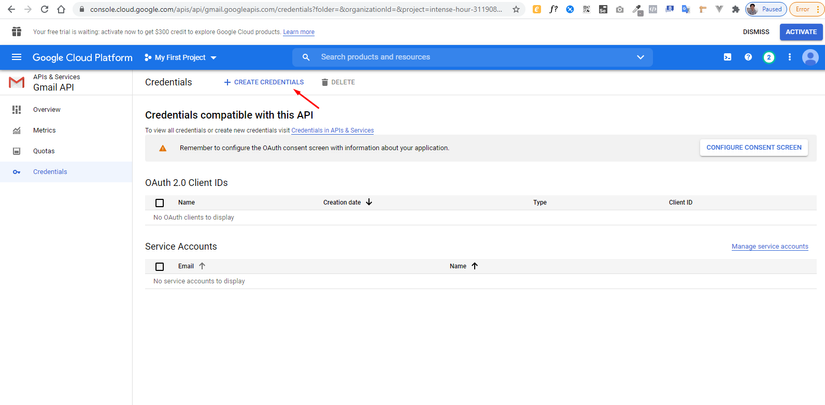Screen dimensions: 825x405
Task: Click the search magnifier icon
Action: [x=306, y=57]
